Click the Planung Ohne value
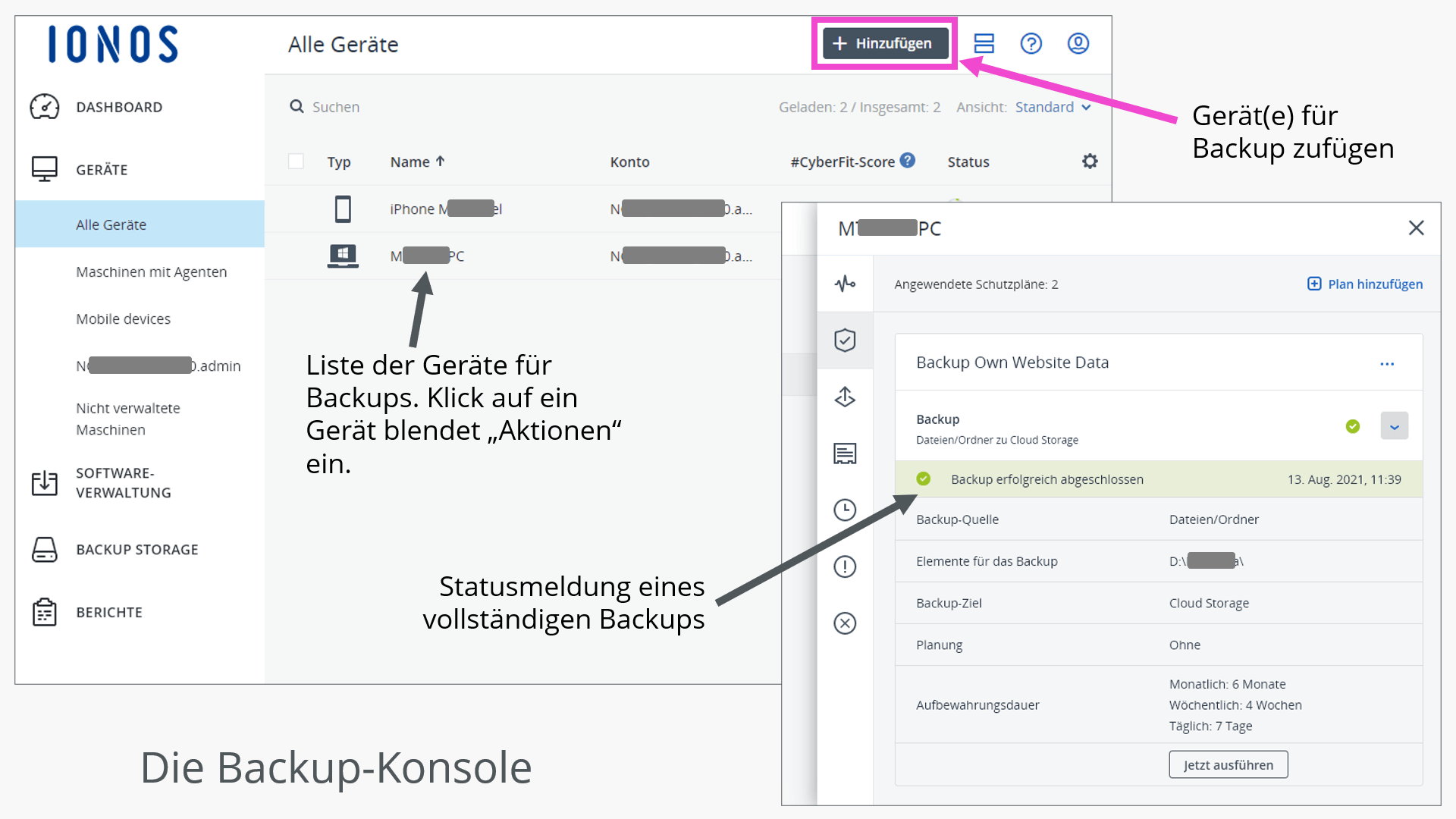 [x=1185, y=645]
